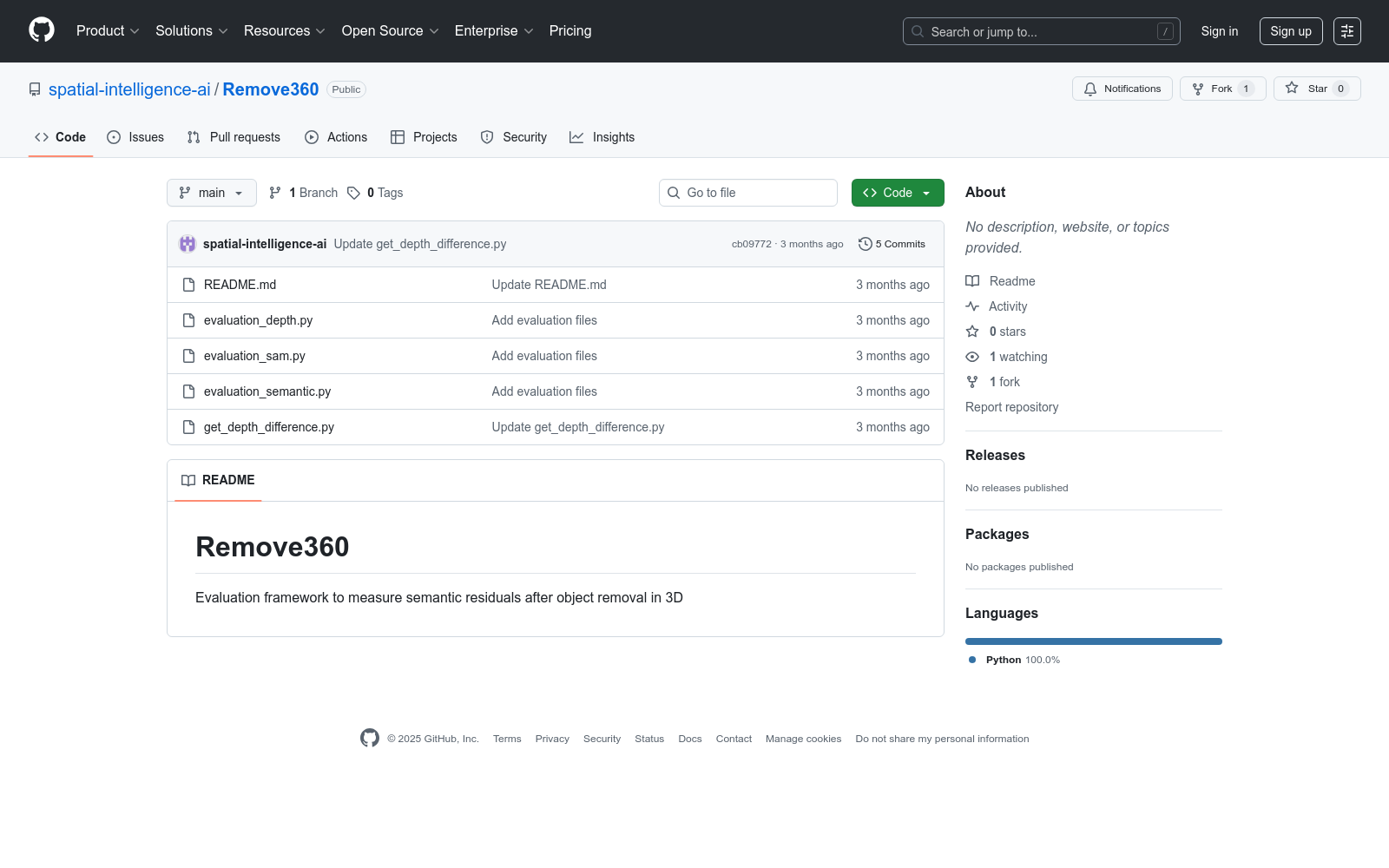
Task: Click the fork icon next to 1 fork
Action: click(x=972, y=382)
